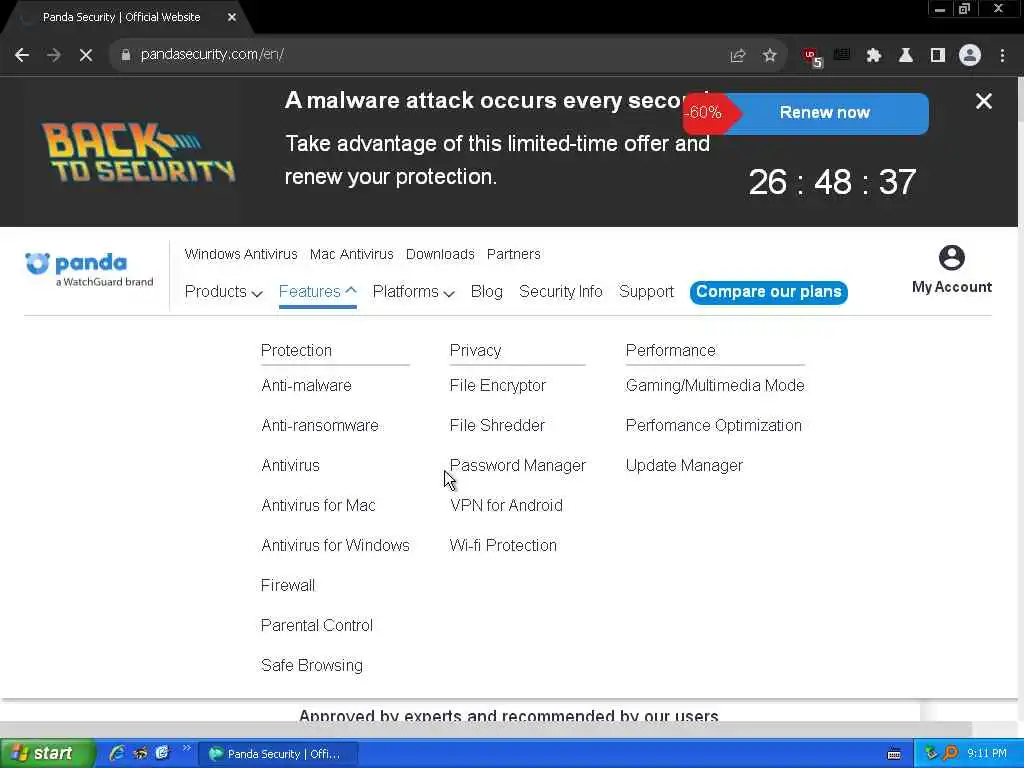Open the uBlock extension icon
1024x768 pixels.
point(812,57)
